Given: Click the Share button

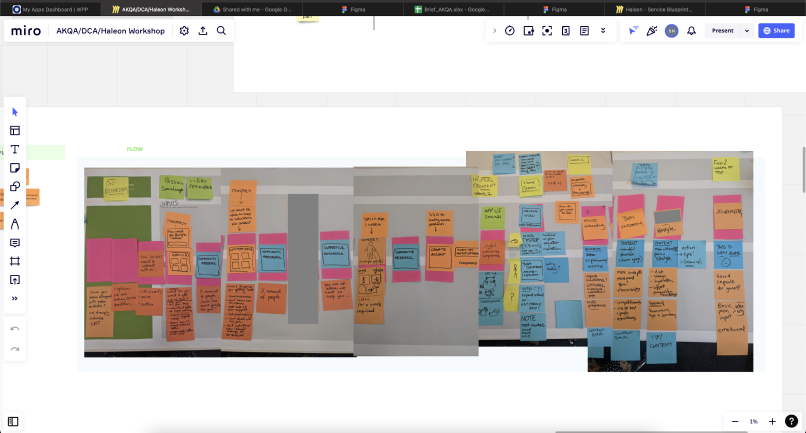Looking at the screenshot, I should coord(776,31).
